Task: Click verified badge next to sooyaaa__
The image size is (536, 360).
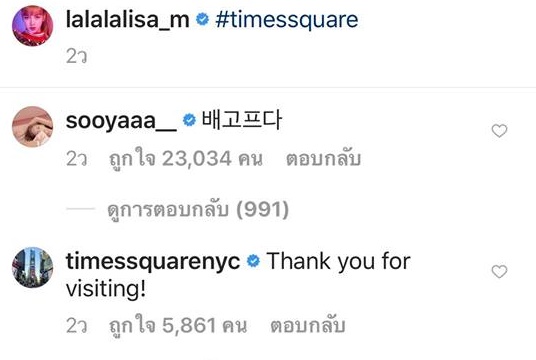Action: coord(189,120)
